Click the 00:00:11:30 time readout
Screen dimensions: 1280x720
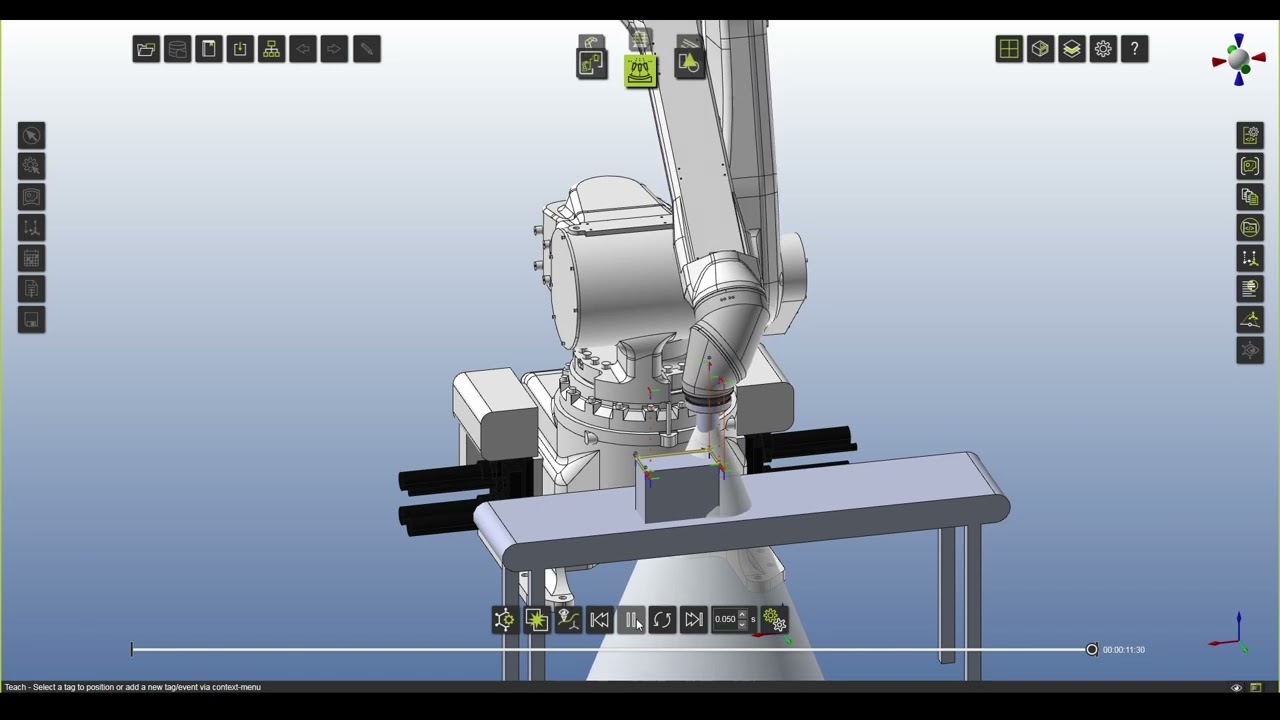1124,650
